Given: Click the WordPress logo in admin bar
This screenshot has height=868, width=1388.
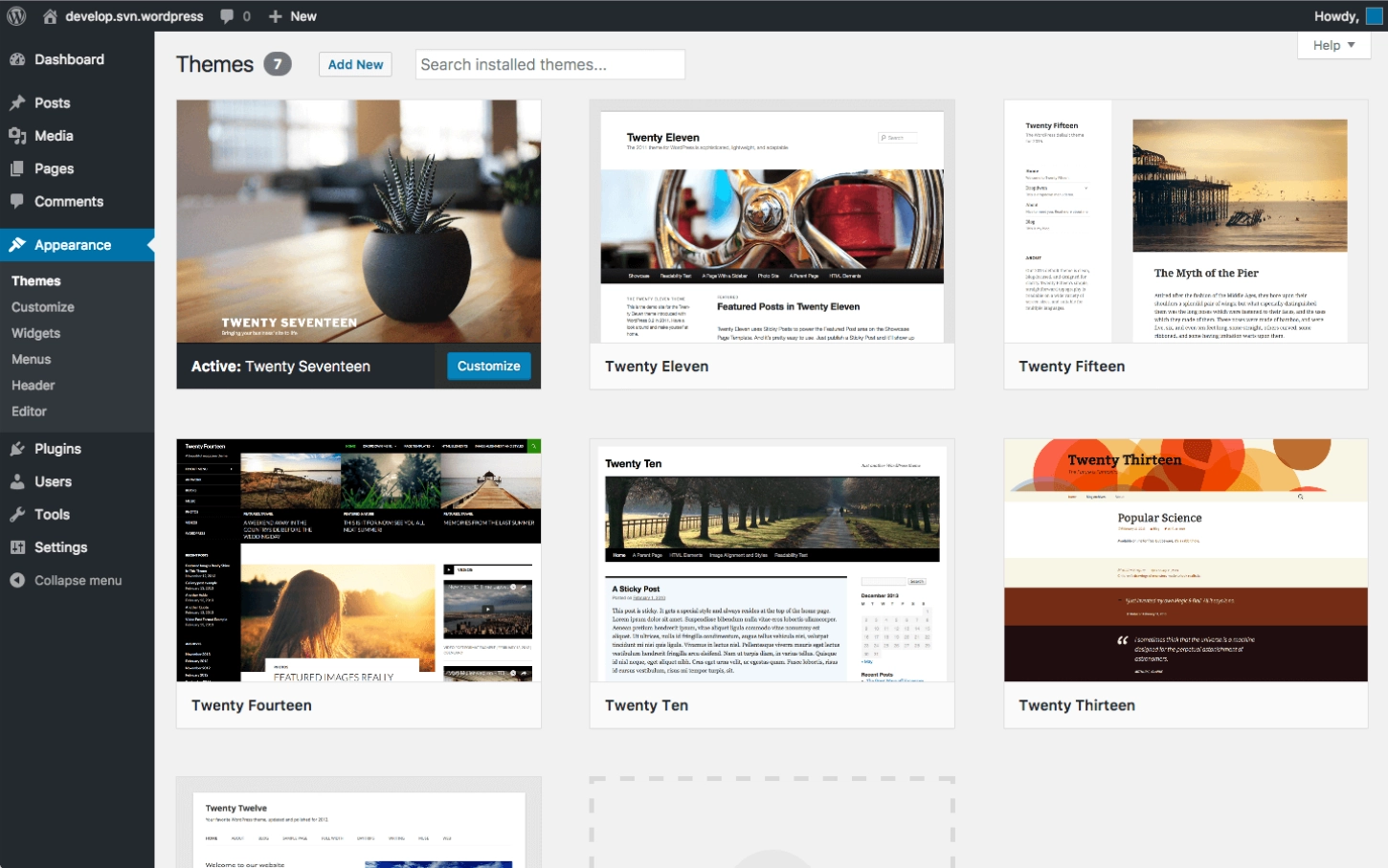Looking at the screenshot, I should click(15, 15).
